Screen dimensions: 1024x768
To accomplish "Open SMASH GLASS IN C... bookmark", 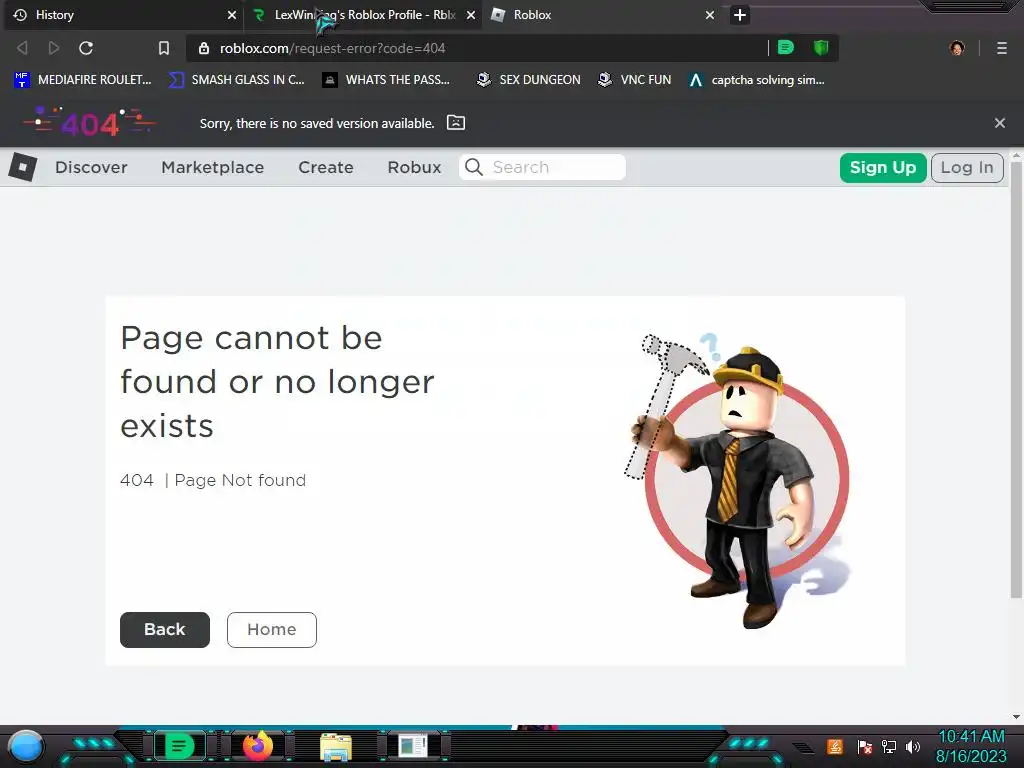I will 236,80.
